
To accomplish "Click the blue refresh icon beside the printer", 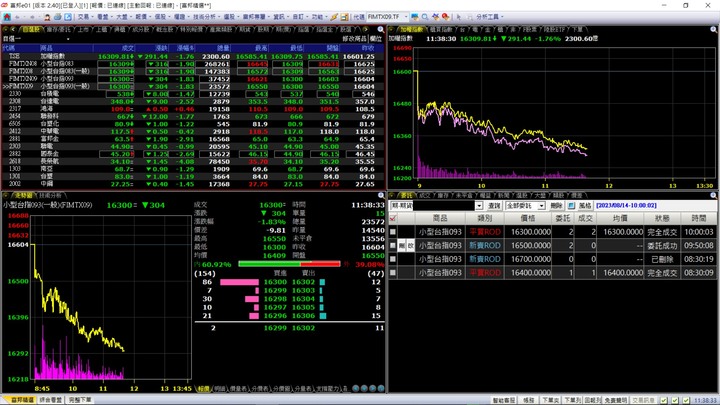I will pyautogui.click(x=68, y=17).
